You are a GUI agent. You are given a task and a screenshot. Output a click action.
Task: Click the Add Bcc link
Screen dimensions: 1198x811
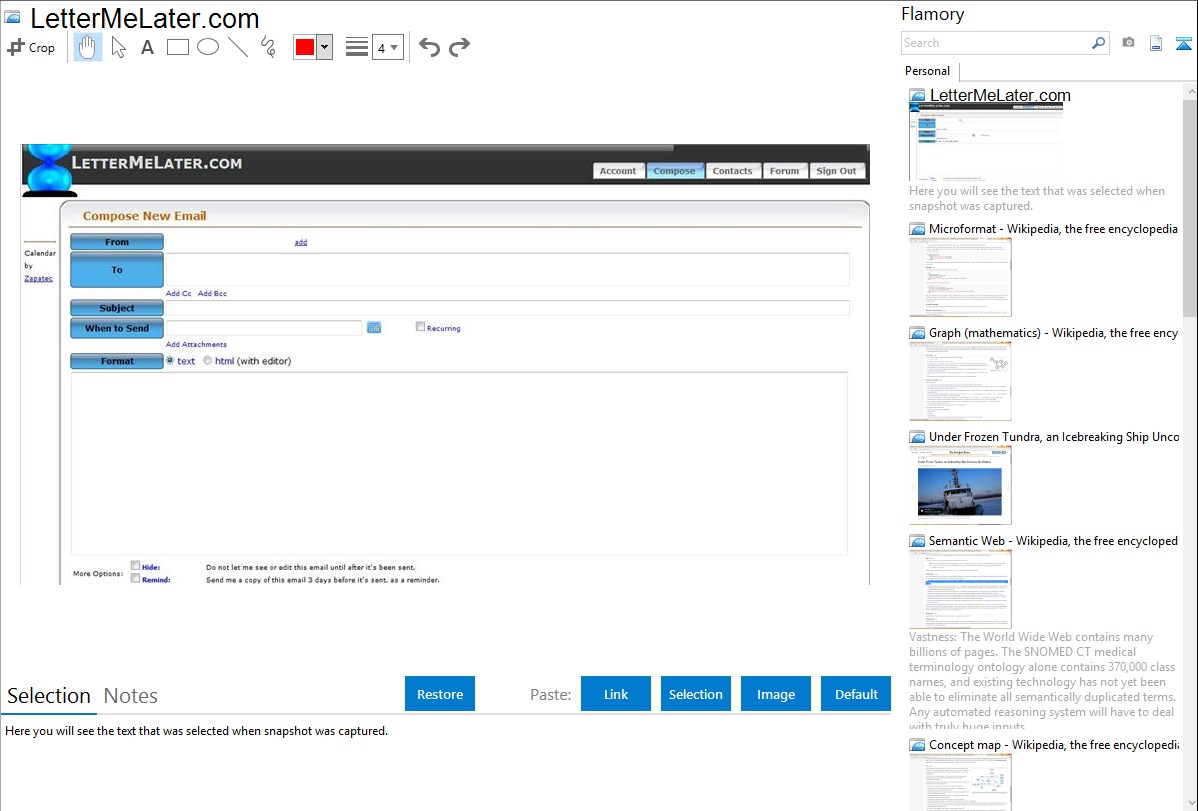coord(212,294)
